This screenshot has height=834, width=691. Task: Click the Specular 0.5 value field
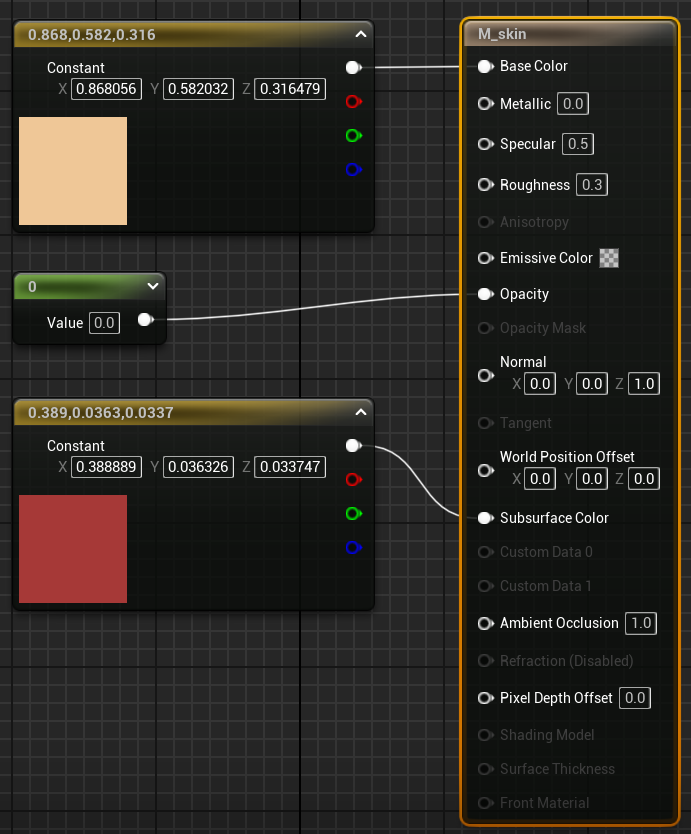pyautogui.click(x=577, y=144)
